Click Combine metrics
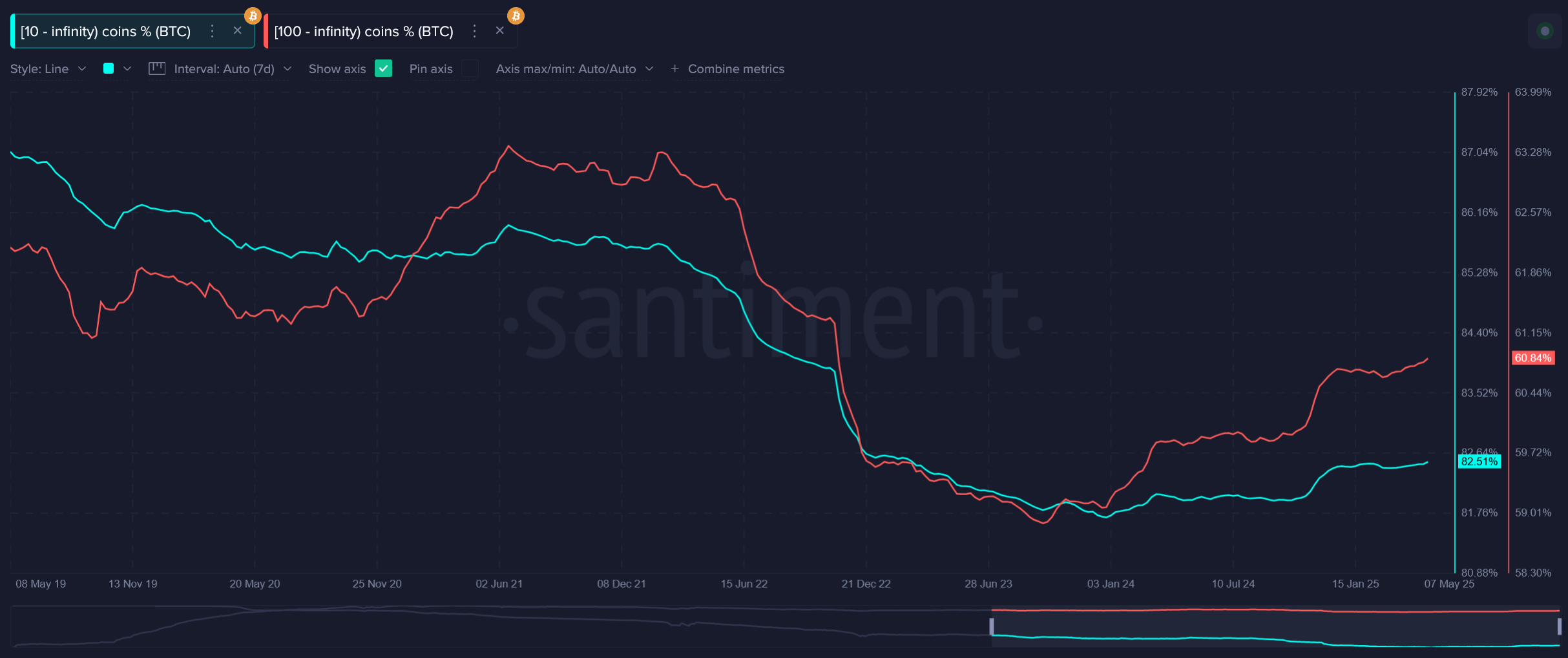Screen dimensions: 1568x658 click(x=735, y=69)
